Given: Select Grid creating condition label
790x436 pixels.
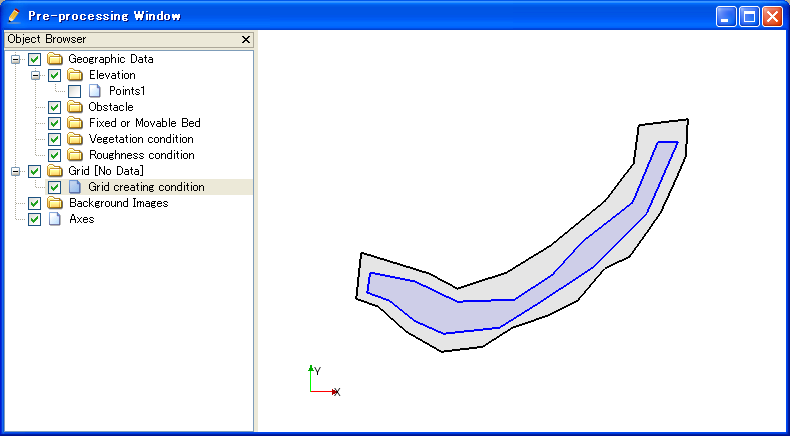Looking at the screenshot, I should [147, 187].
